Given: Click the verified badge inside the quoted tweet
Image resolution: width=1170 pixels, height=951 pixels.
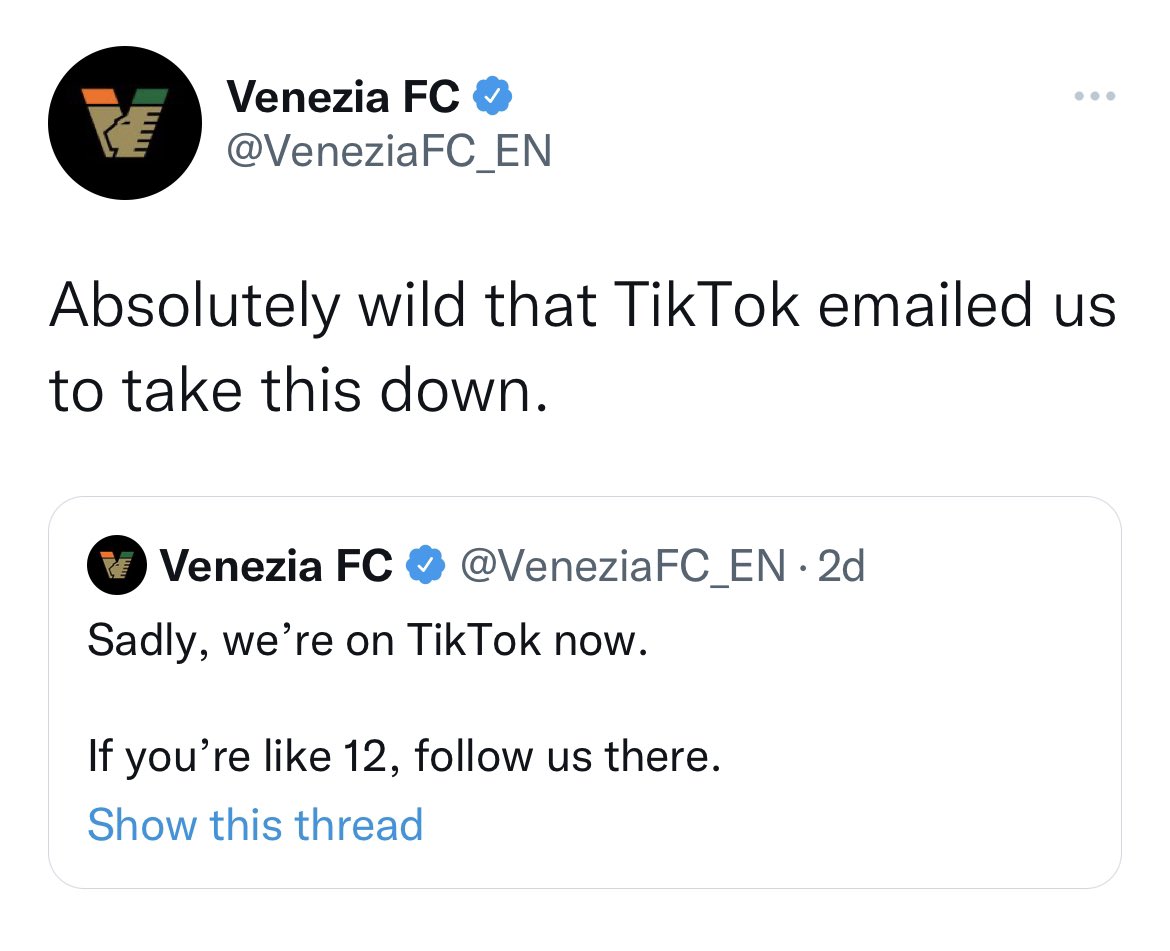Looking at the screenshot, I should pos(425,565).
